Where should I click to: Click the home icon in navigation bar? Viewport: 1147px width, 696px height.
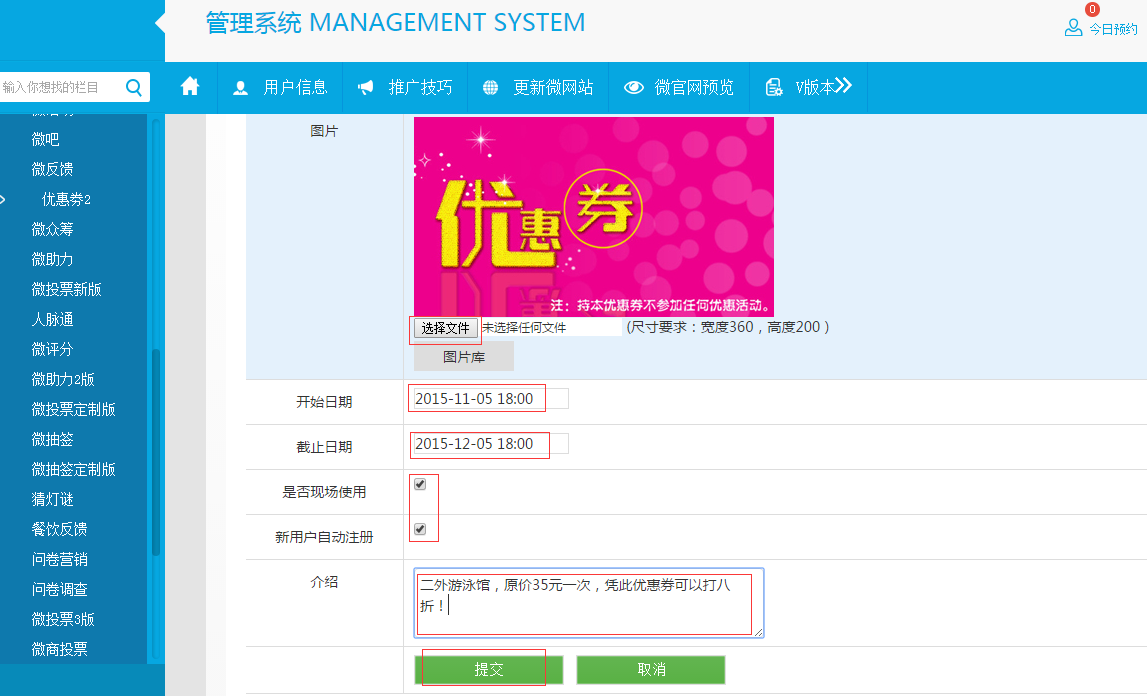pos(190,87)
